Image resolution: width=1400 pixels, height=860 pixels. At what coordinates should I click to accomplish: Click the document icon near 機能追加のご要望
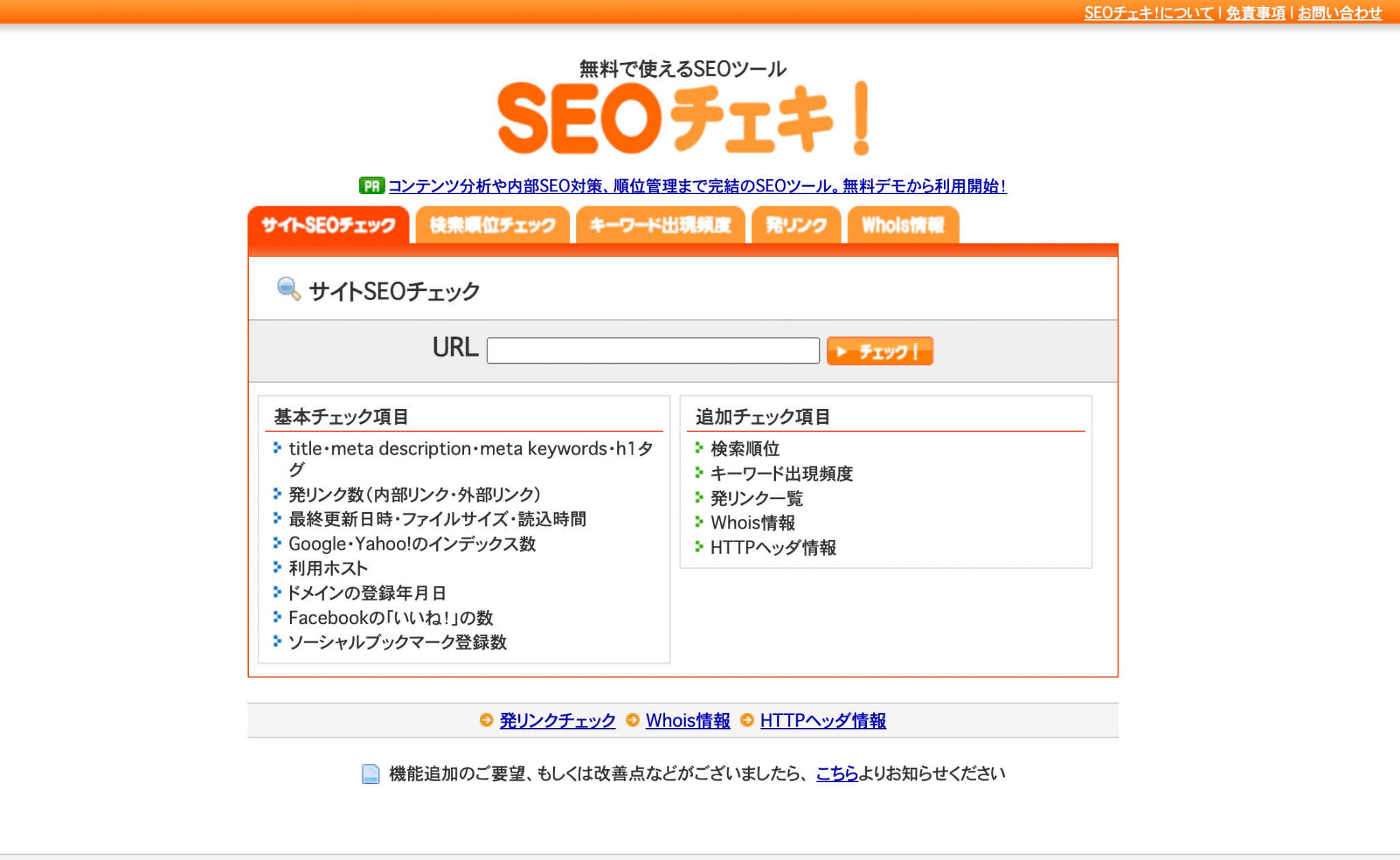371,774
